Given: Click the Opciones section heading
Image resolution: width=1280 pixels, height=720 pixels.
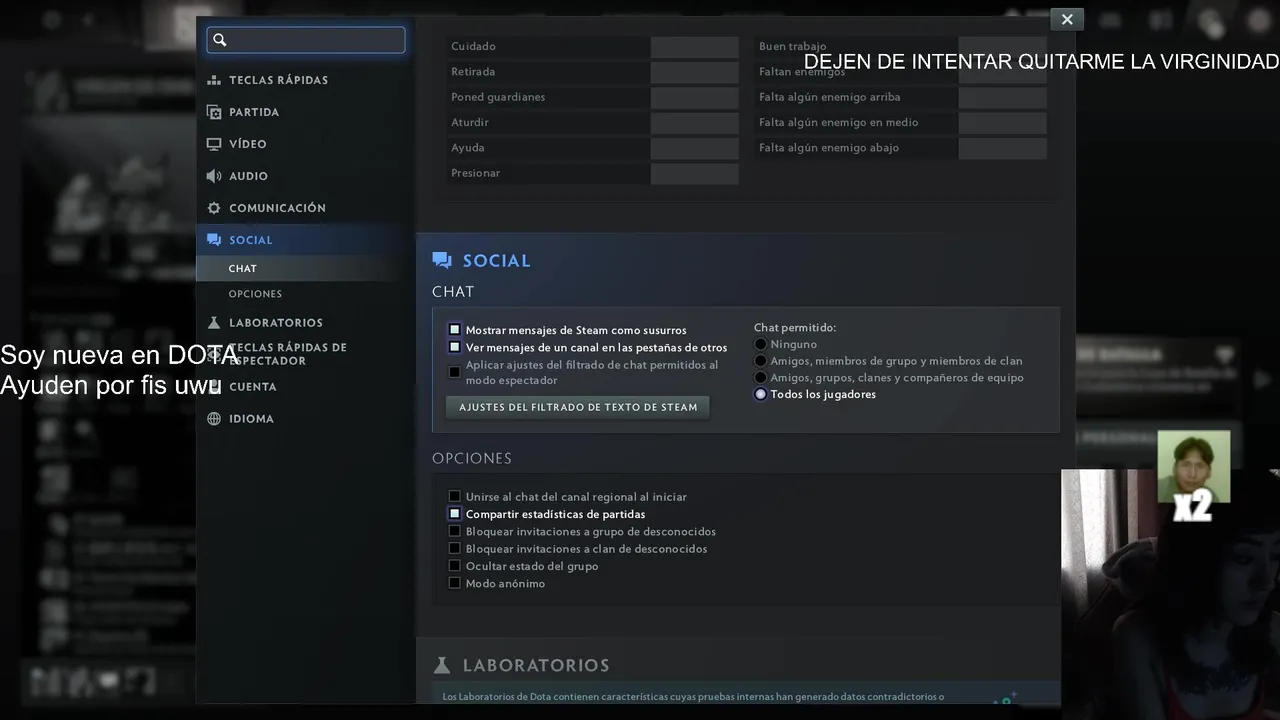Looking at the screenshot, I should point(472,458).
